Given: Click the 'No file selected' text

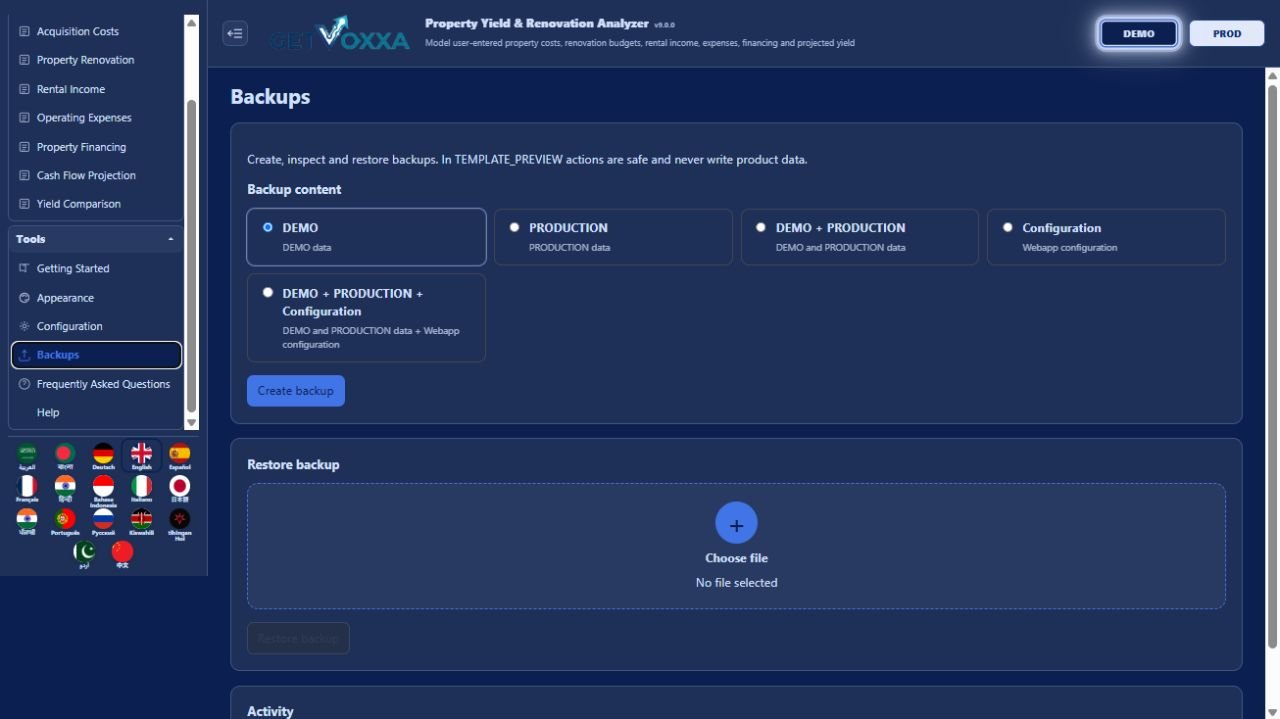Looking at the screenshot, I should tap(736, 583).
